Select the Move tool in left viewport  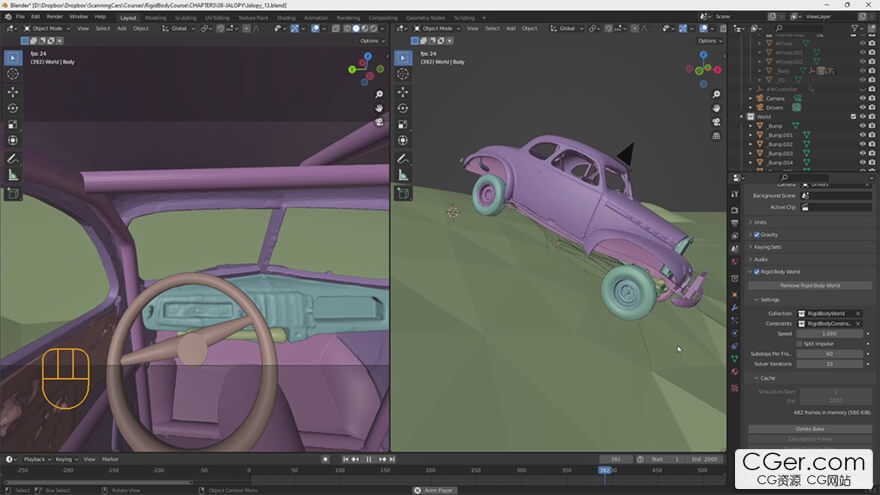[x=13, y=91]
